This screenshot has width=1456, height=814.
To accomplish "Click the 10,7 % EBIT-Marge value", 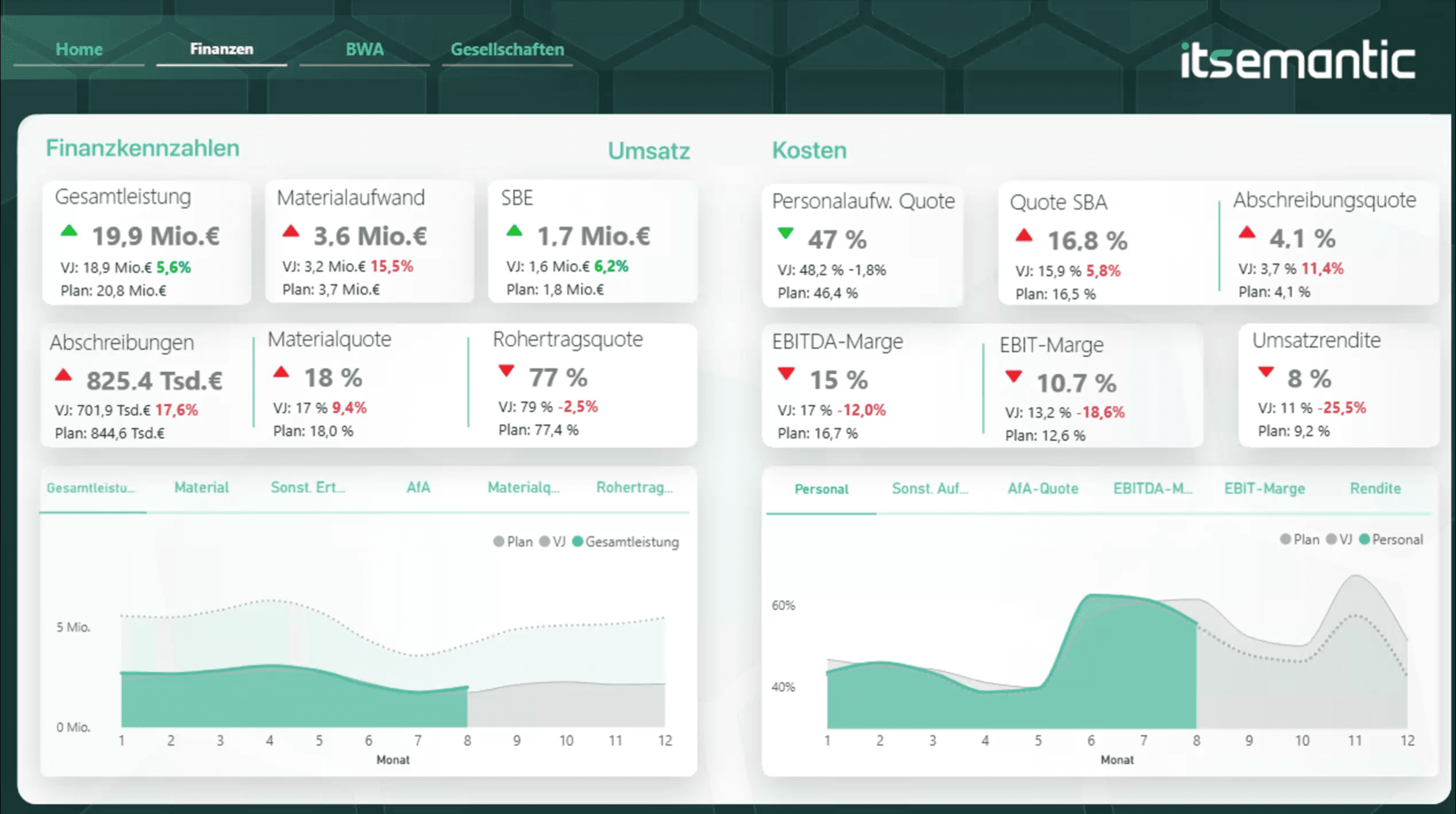I will click(x=1076, y=383).
